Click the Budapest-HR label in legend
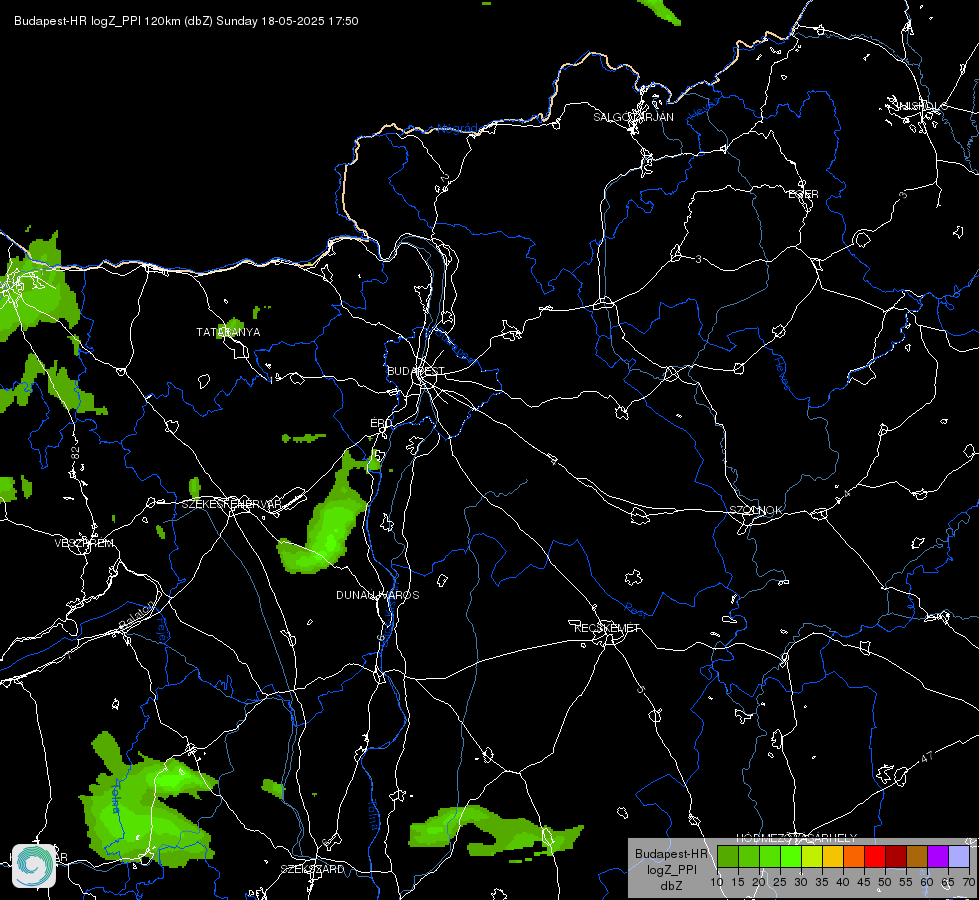The width and height of the screenshot is (979, 900). [x=671, y=854]
